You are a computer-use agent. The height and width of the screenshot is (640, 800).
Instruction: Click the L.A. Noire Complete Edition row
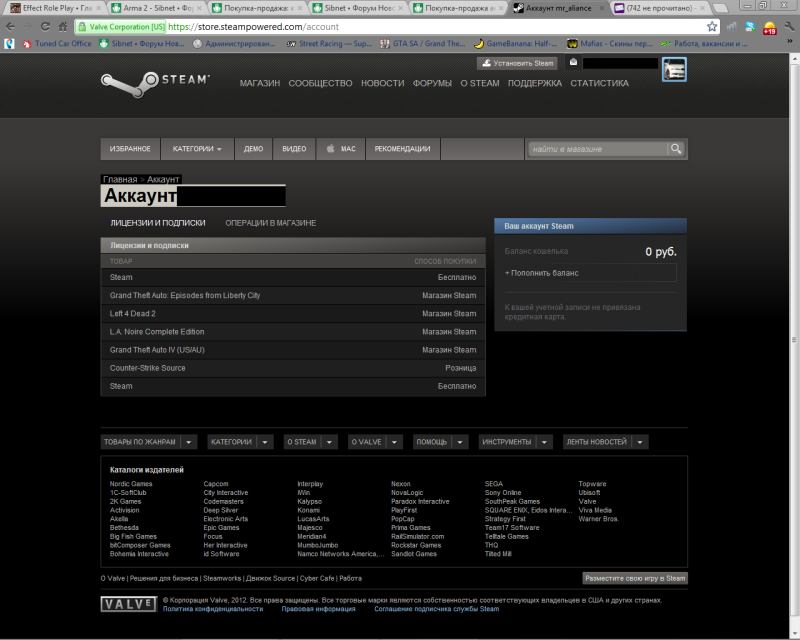[293, 332]
